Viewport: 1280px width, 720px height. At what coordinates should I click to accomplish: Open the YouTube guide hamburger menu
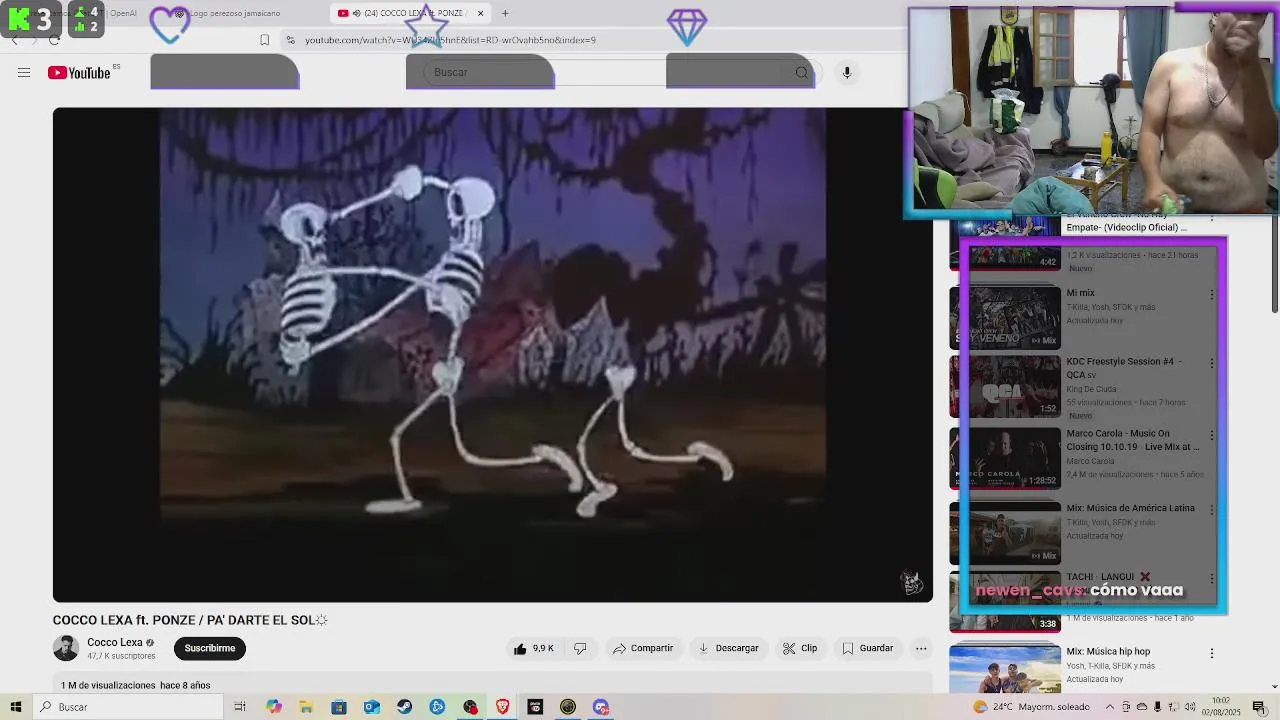24,72
